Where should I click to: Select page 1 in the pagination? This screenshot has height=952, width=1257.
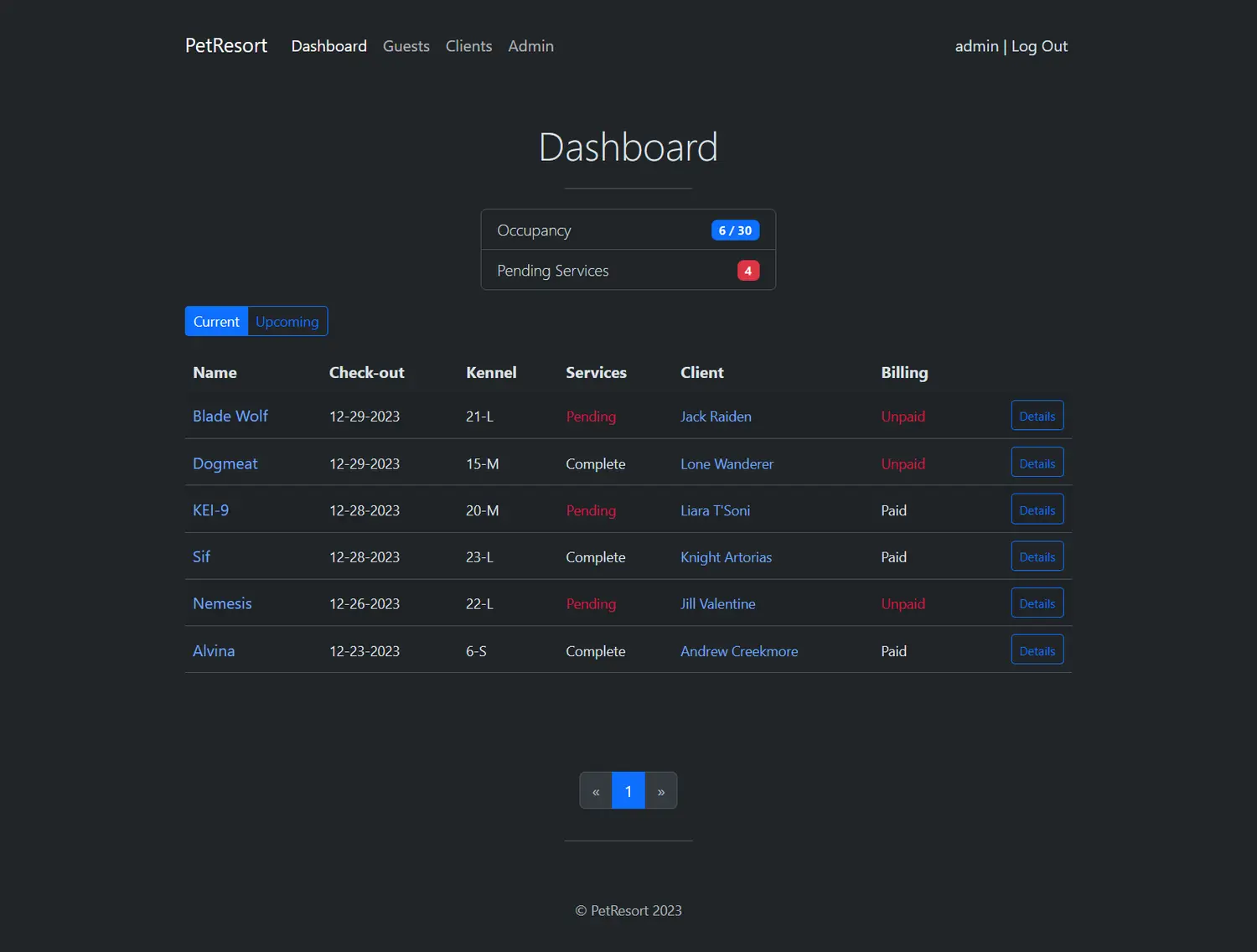(x=628, y=790)
